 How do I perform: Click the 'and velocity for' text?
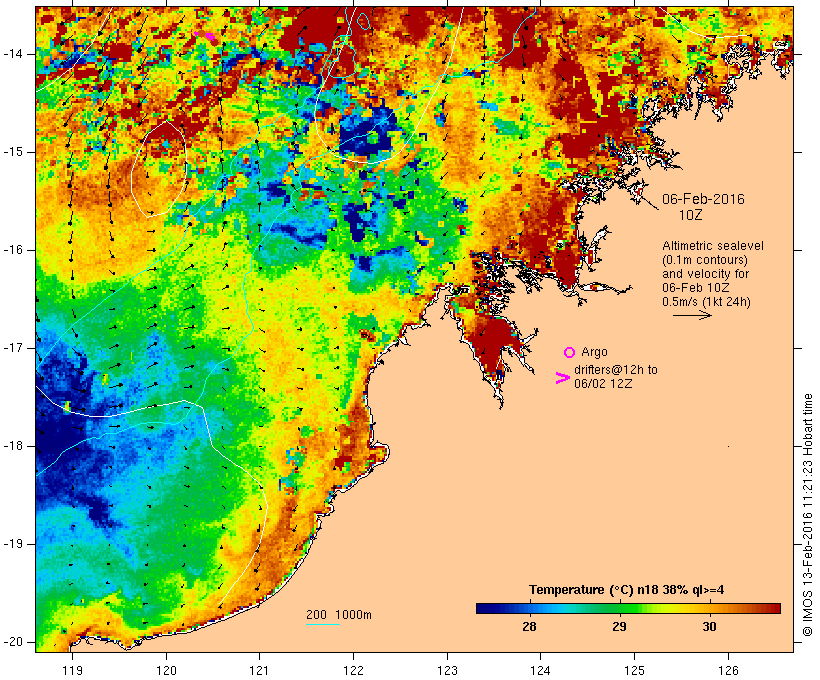point(705,274)
